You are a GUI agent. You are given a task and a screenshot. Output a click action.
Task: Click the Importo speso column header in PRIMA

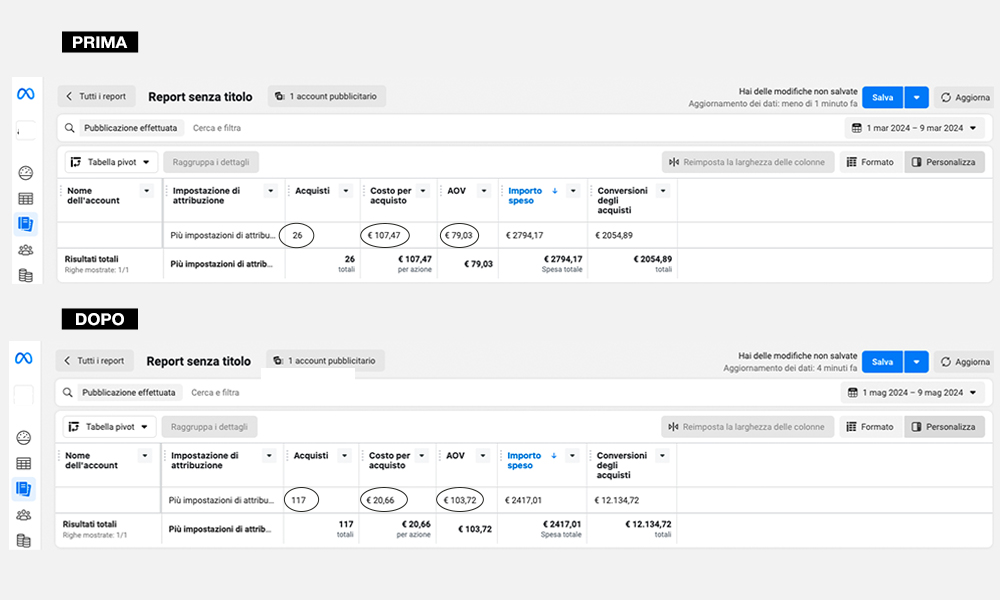(525, 196)
